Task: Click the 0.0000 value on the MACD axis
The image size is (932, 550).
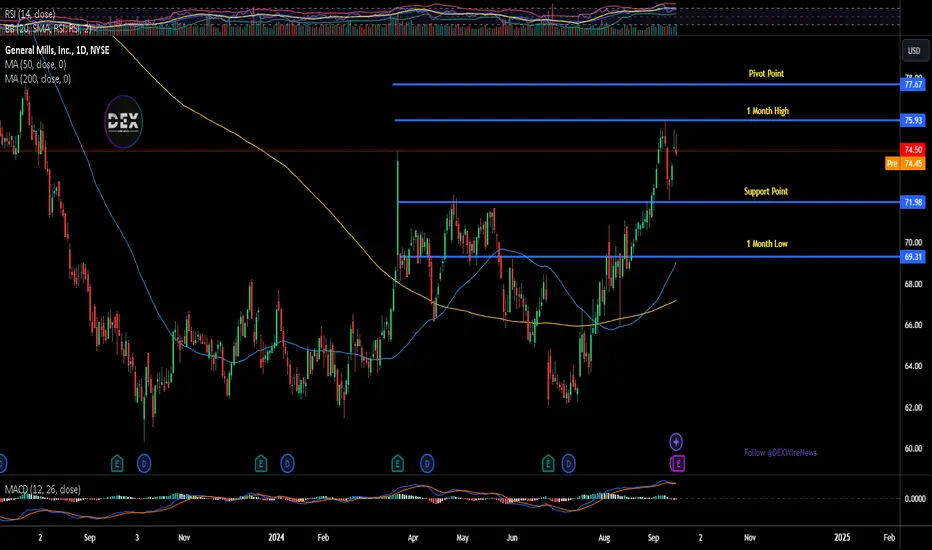Action: [915, 499]
